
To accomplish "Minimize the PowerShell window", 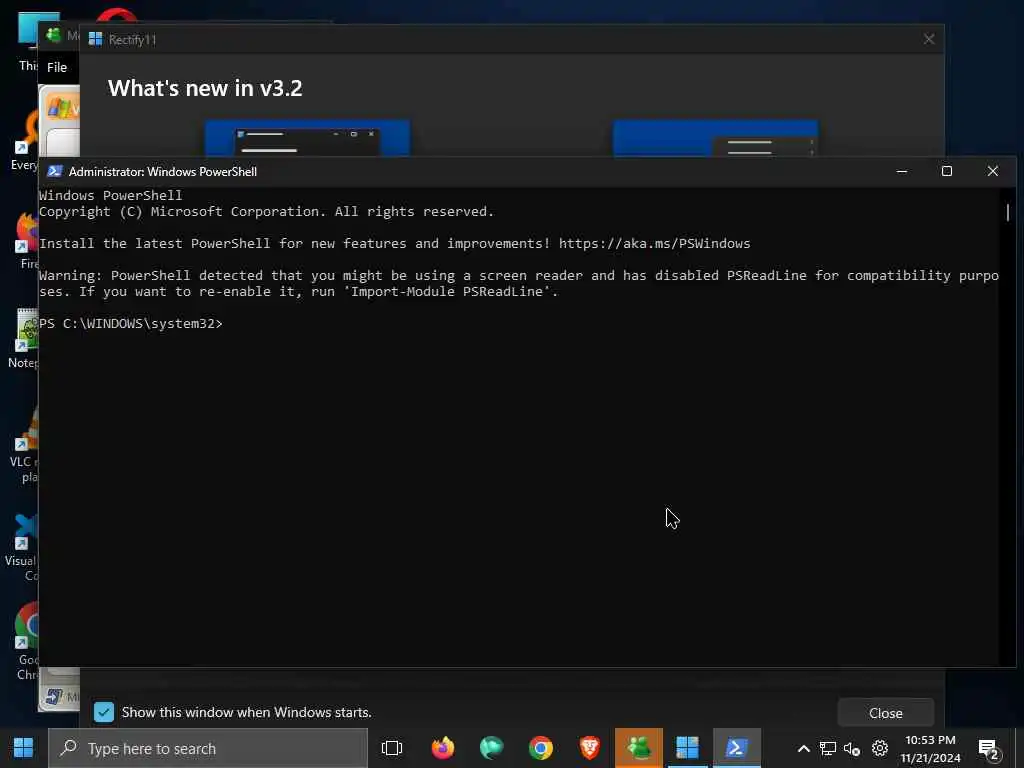I will click(x=902, y=171).
